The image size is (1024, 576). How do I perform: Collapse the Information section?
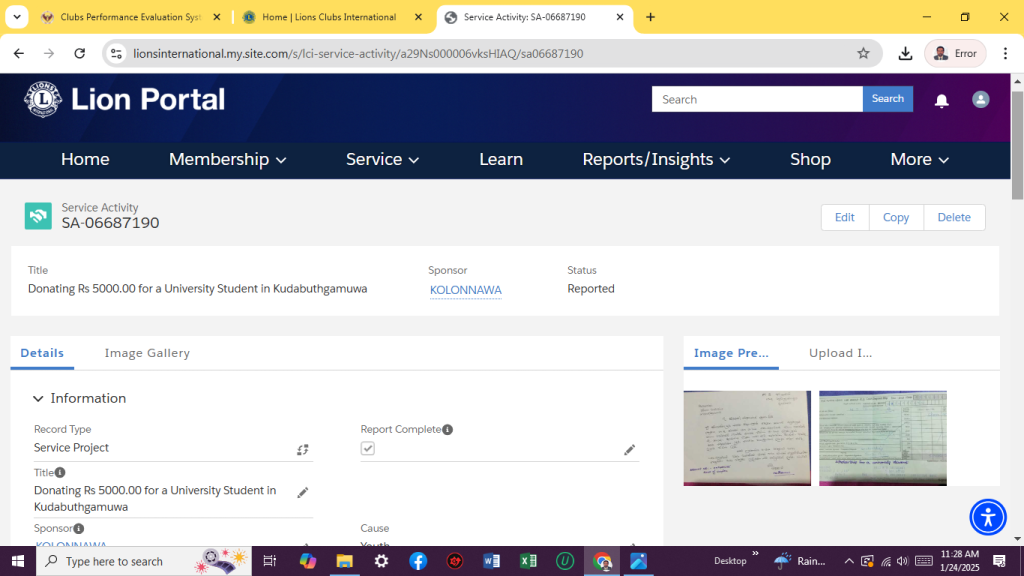pos(38,398)
